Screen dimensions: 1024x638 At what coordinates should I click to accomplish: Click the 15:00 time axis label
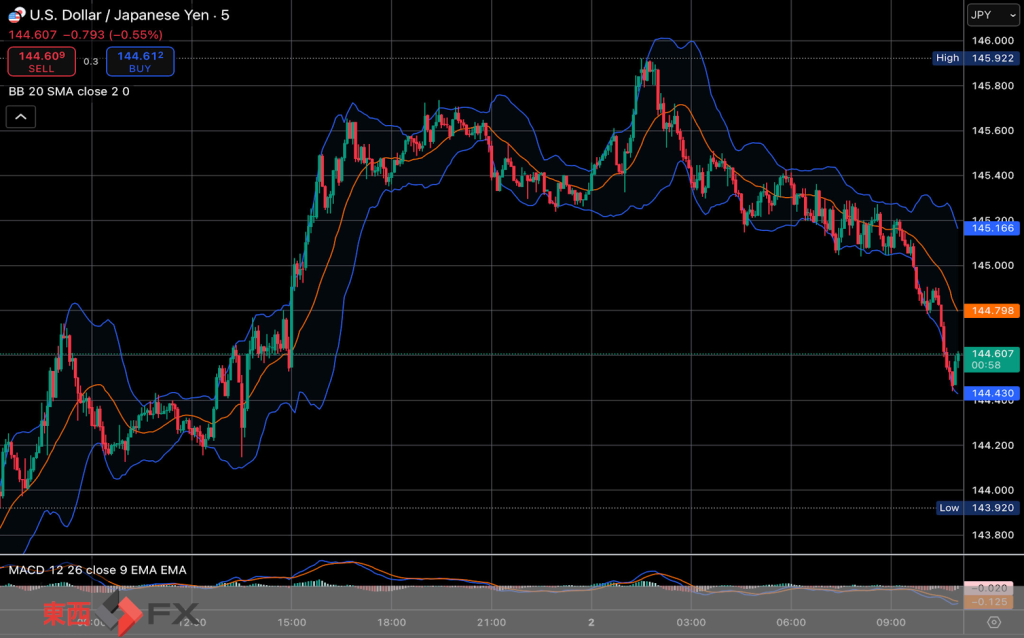coord(291,623)
